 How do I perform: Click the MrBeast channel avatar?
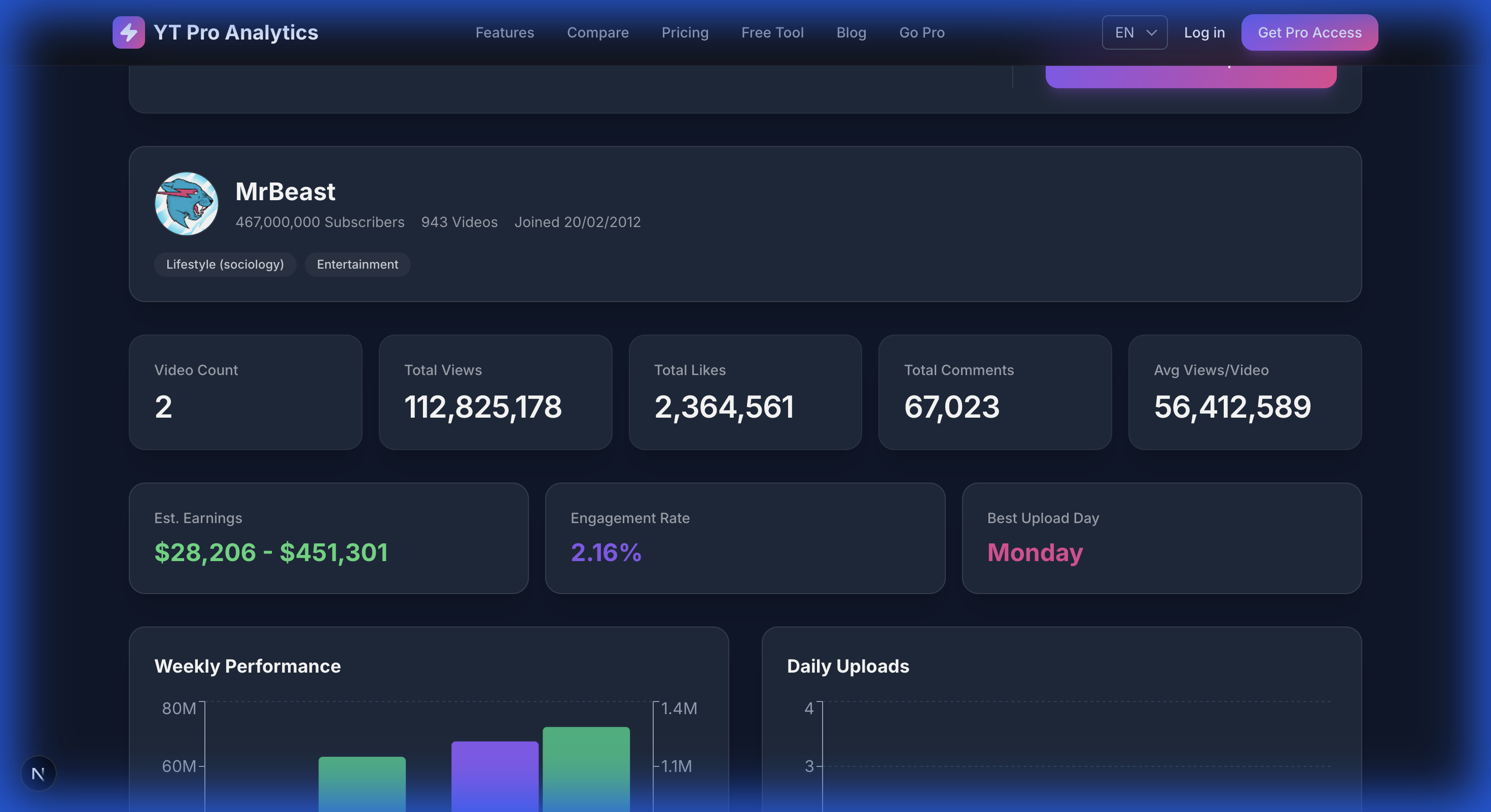187,204
